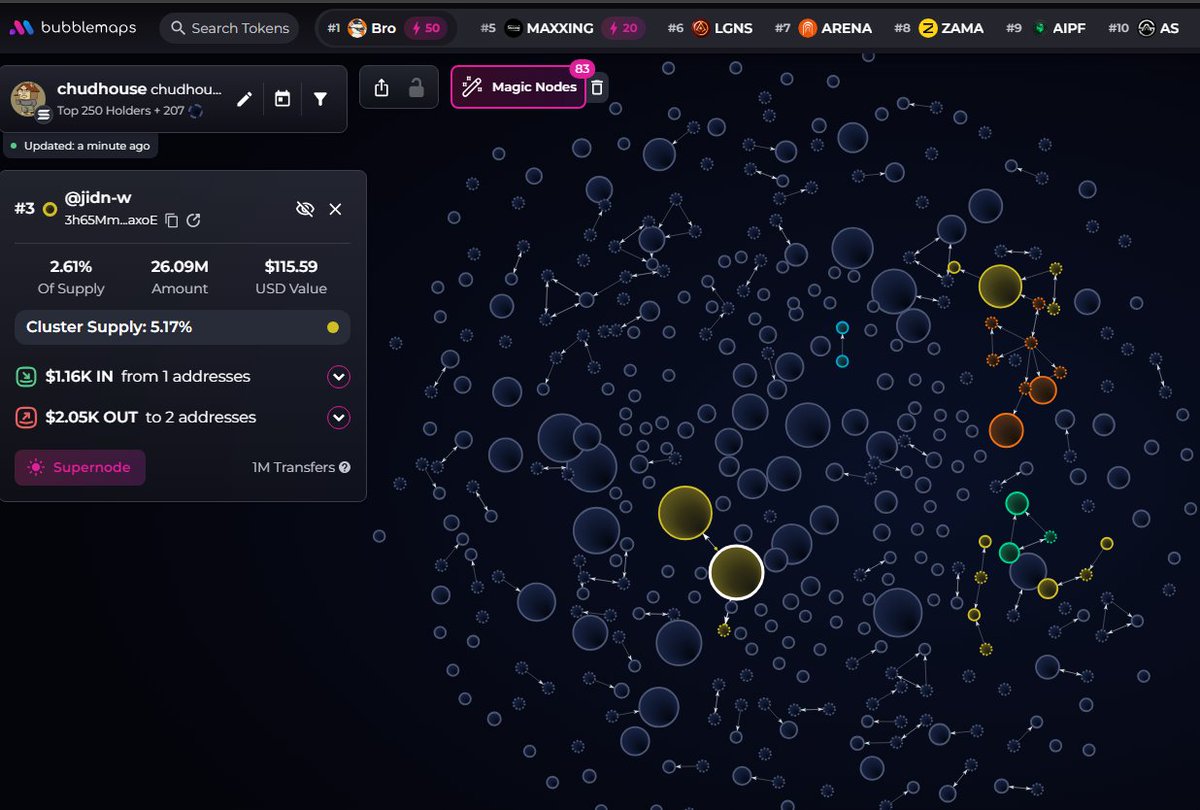Viewport: 1200px width, 810px height.
Task: Click the @jidn-w yellow ring icon
Action: click(50, 209)
